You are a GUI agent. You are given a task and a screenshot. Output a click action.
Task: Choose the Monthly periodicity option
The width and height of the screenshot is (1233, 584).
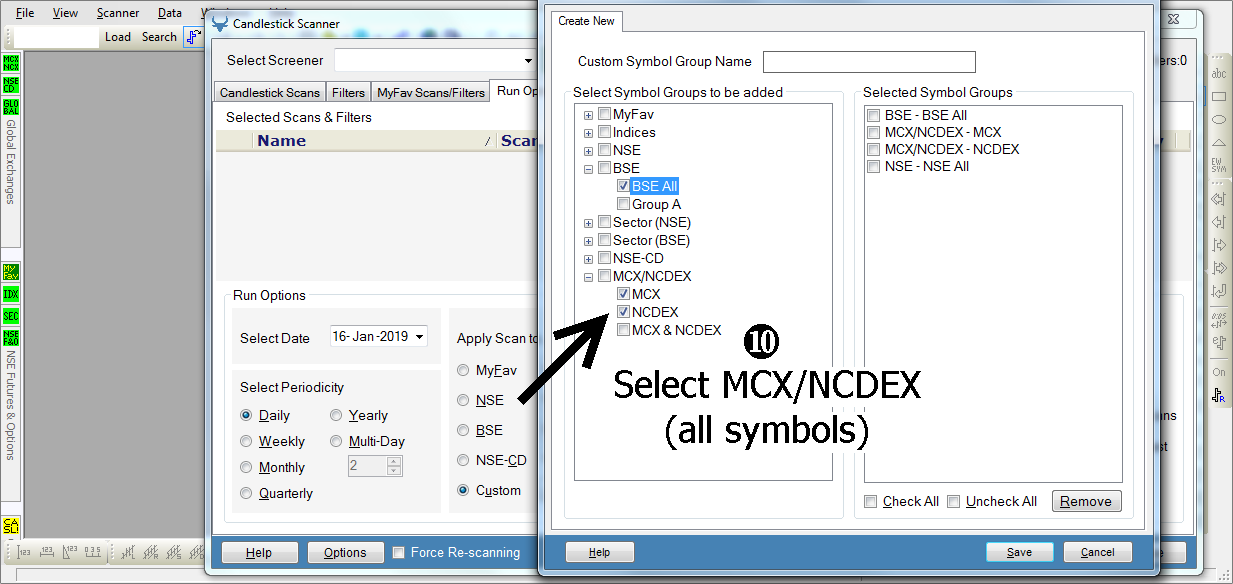pyautogui.click(x=246, y=467)
